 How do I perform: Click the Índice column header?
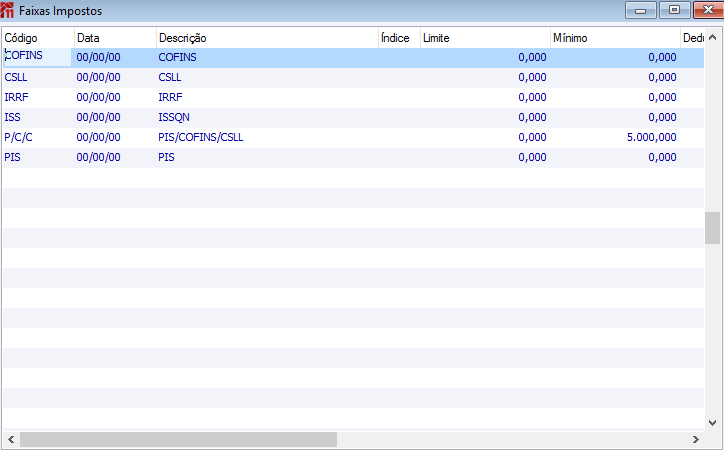(399, 38)
